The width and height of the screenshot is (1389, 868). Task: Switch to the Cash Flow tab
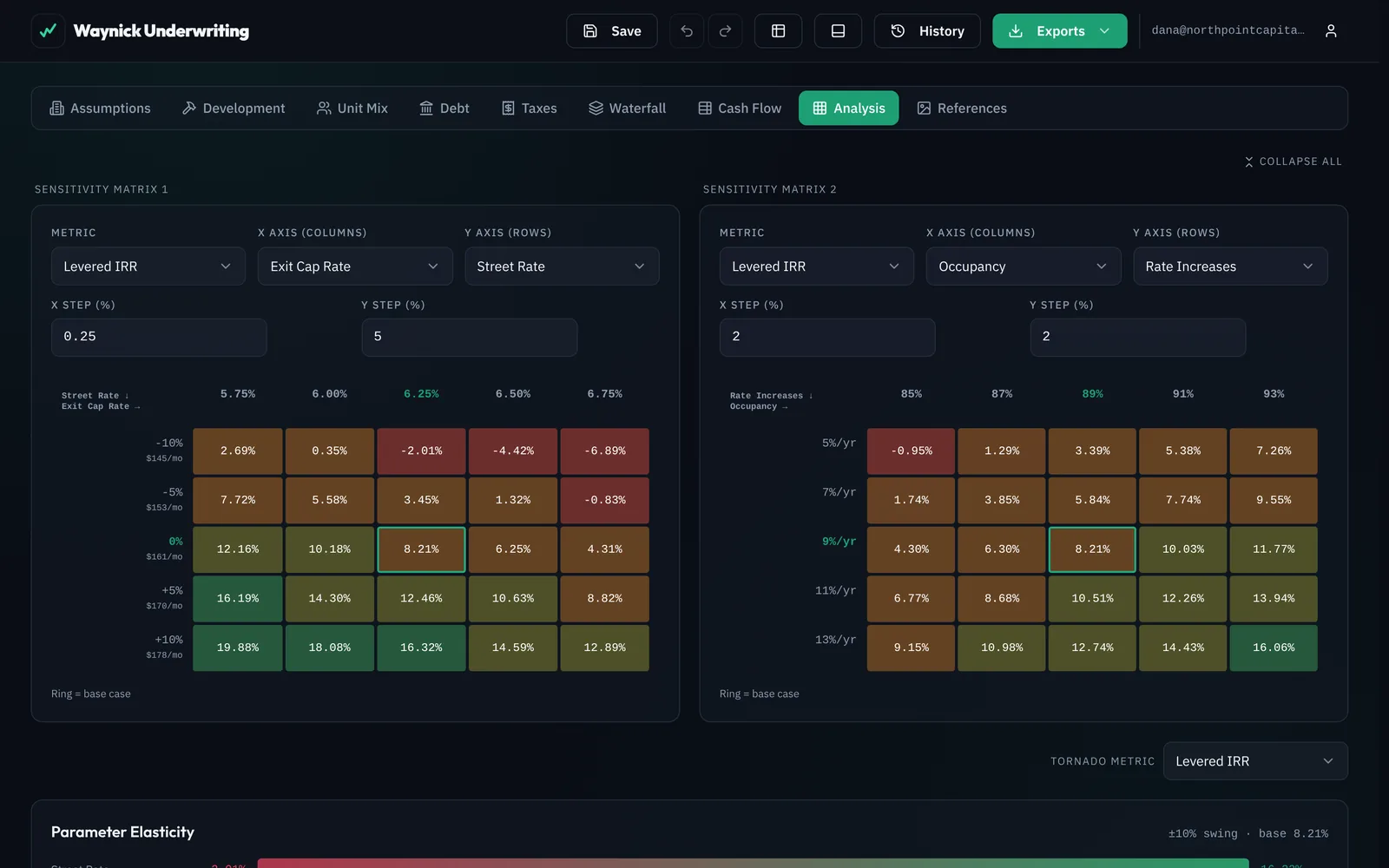coord(741,108)
